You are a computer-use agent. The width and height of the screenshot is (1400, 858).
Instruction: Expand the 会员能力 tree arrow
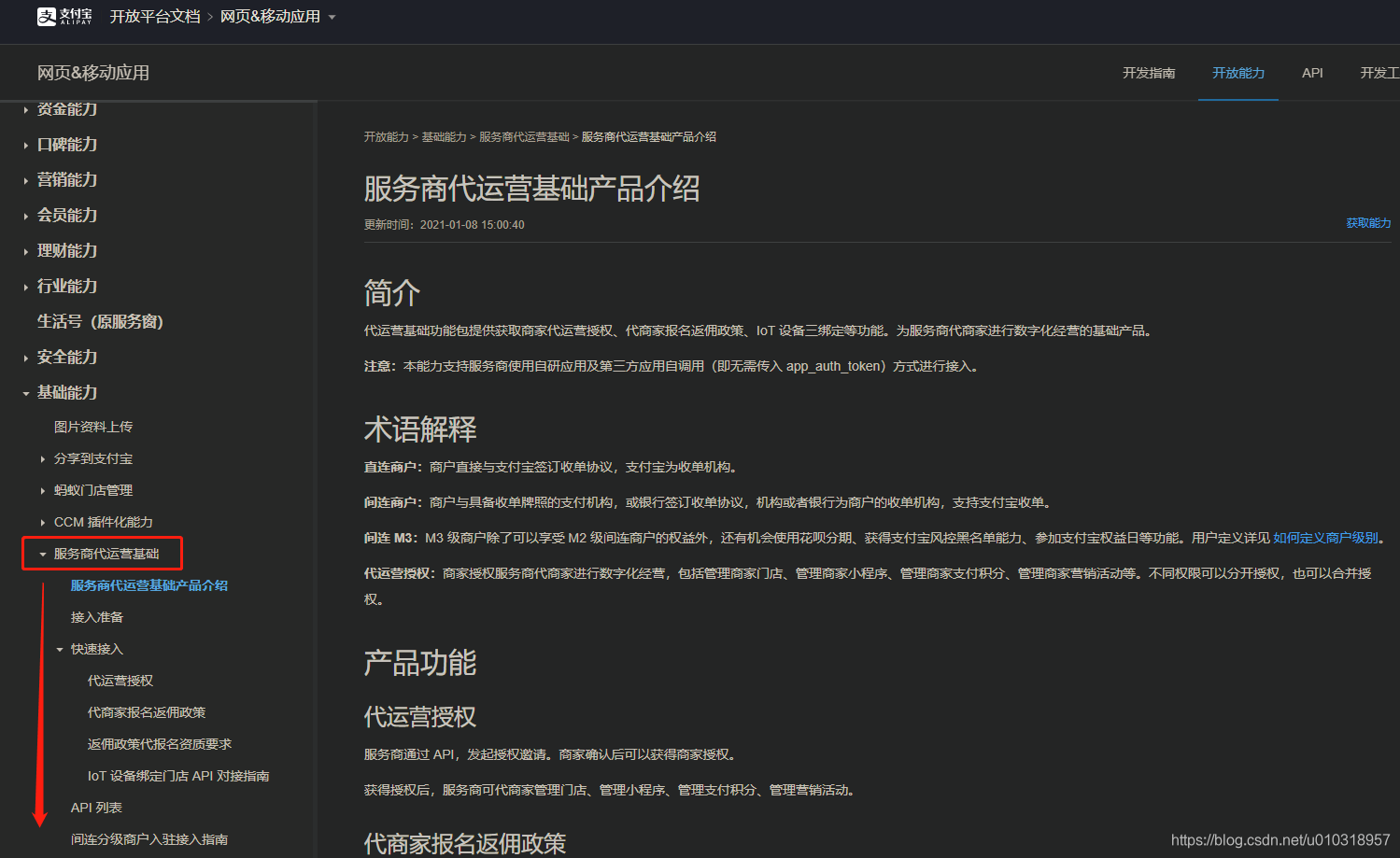(x=25, y=216)
